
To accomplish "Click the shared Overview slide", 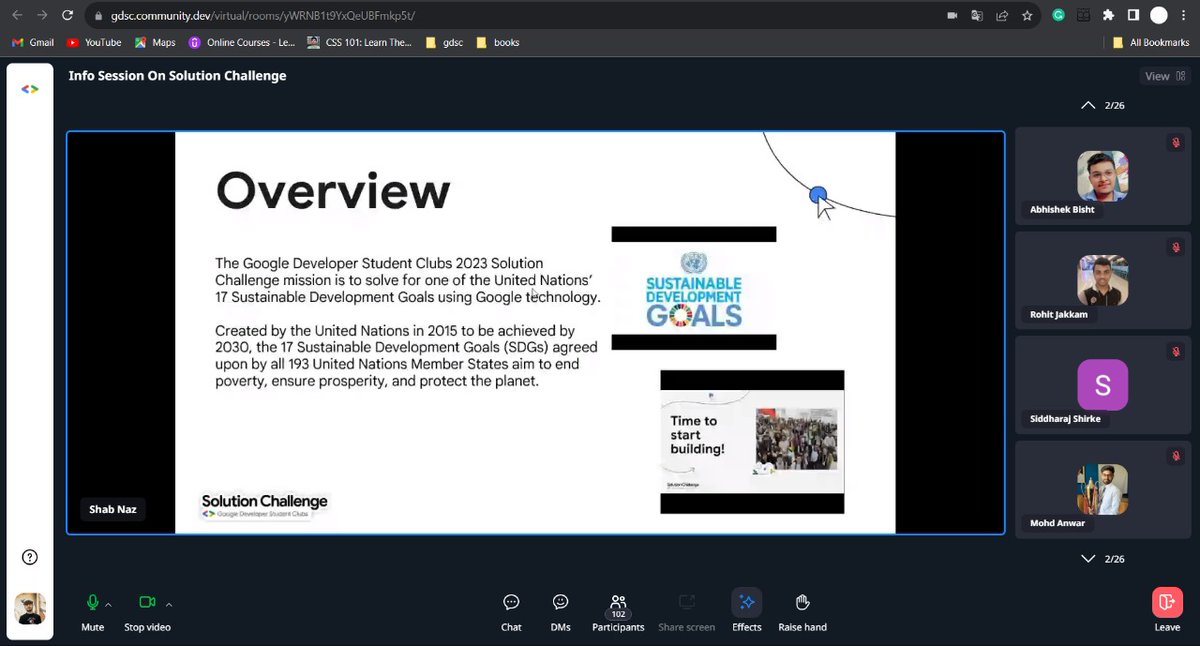I will pos(535,332).
